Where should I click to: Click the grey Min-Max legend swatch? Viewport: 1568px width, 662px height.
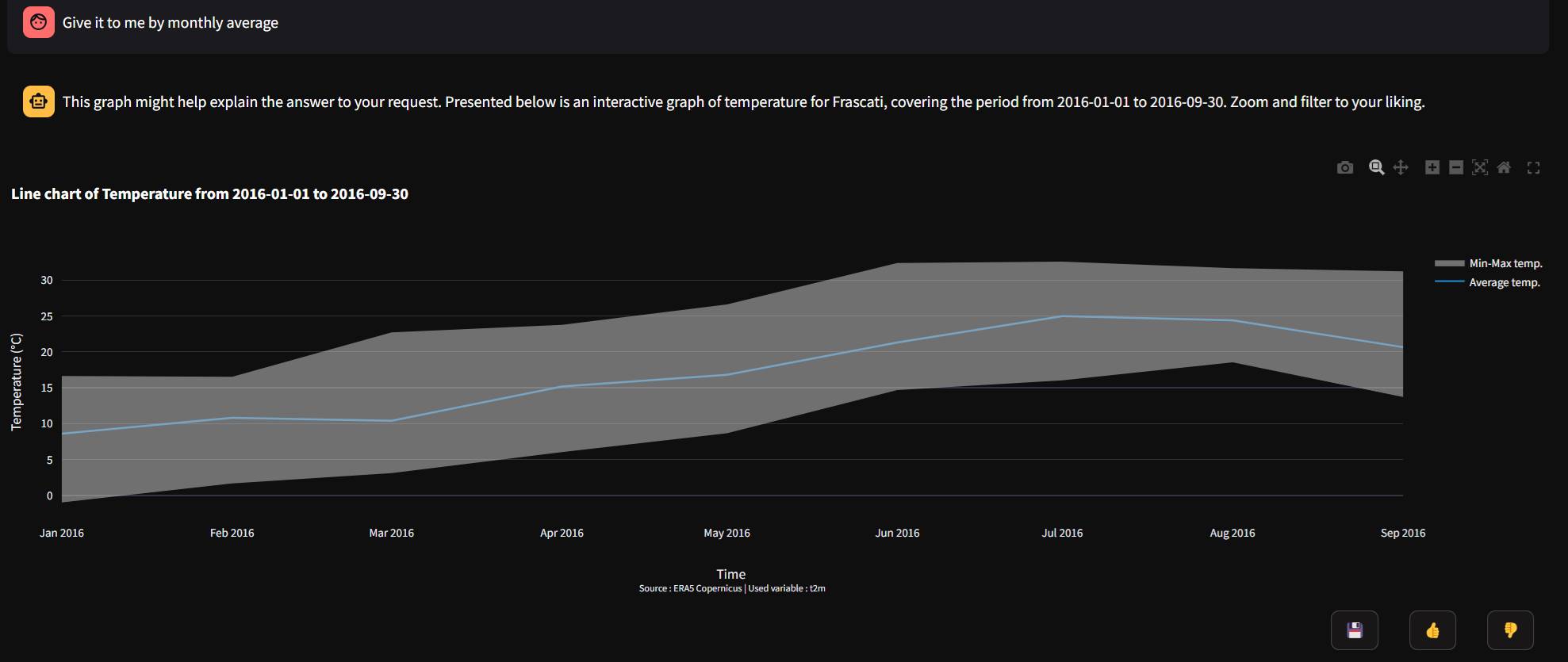pyautogui.click(x=1449, y=263)
